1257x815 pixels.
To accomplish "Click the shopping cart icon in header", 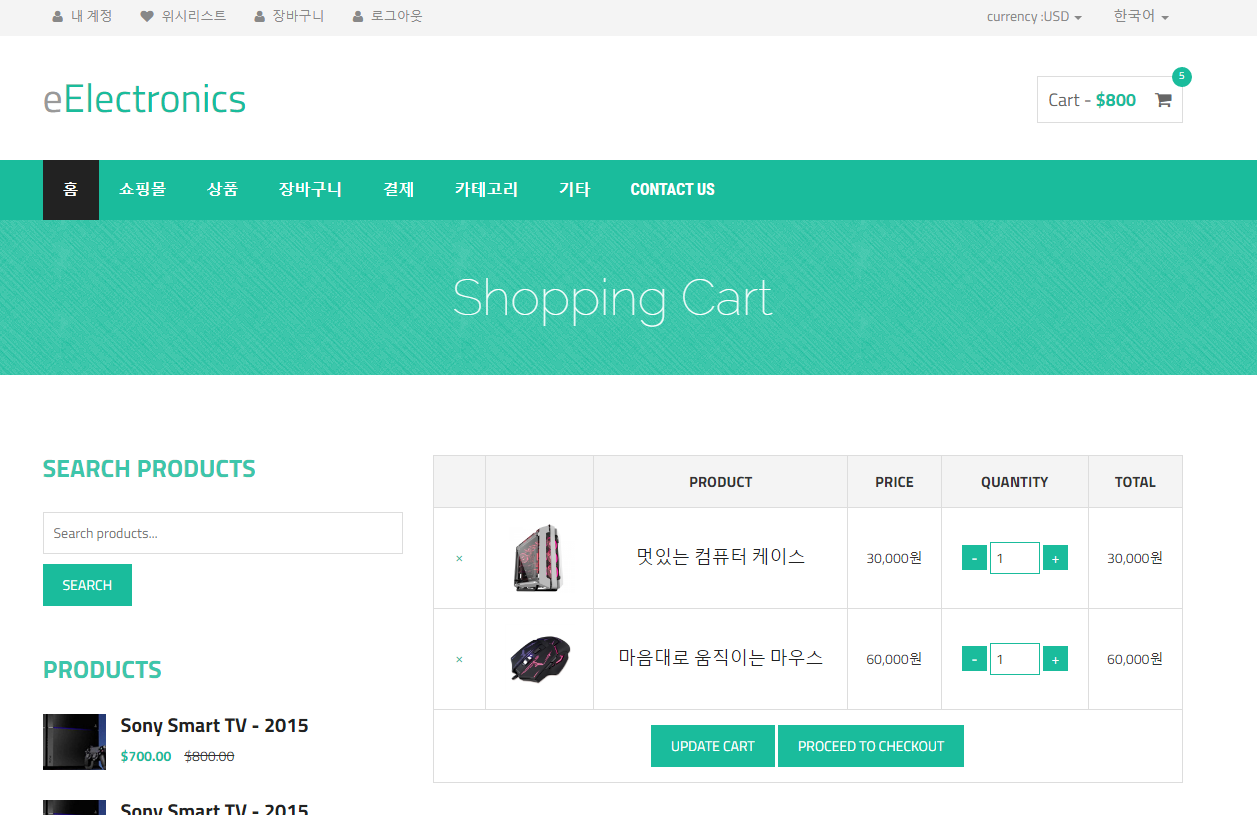I will 1163,100.
